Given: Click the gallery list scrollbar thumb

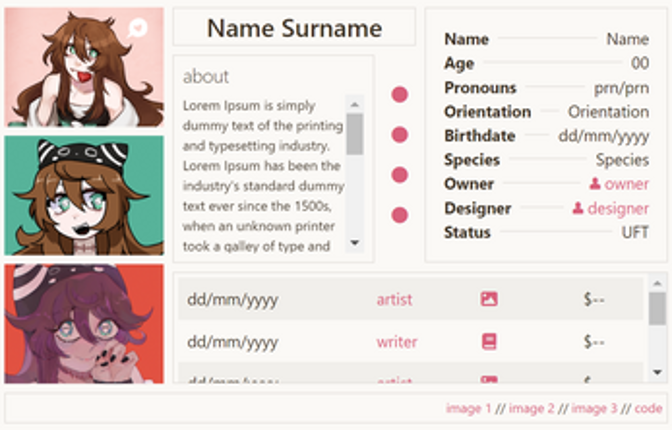Looking at the screenshot, I should tap(657, 309).
